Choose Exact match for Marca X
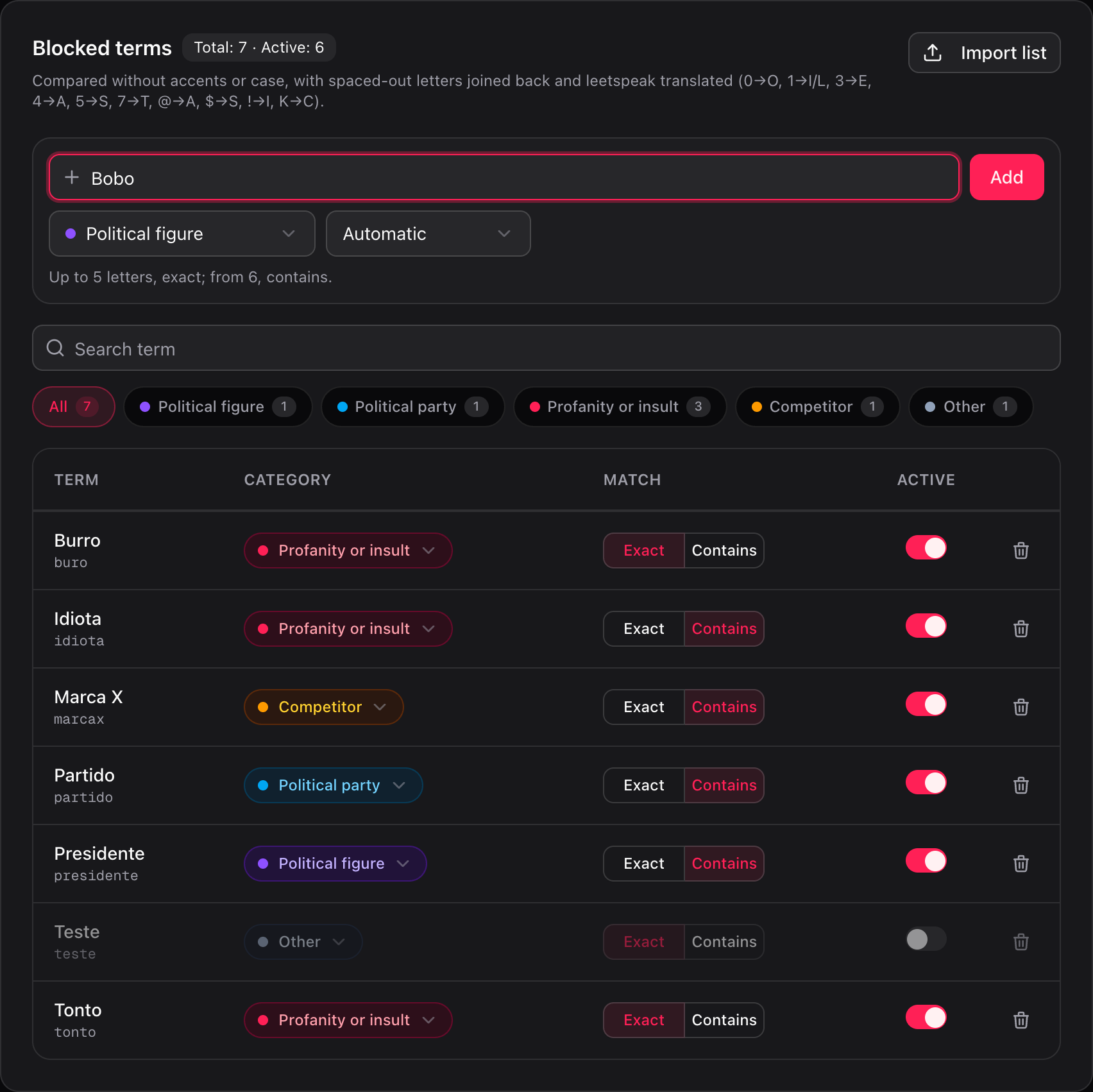 [644, 707]
